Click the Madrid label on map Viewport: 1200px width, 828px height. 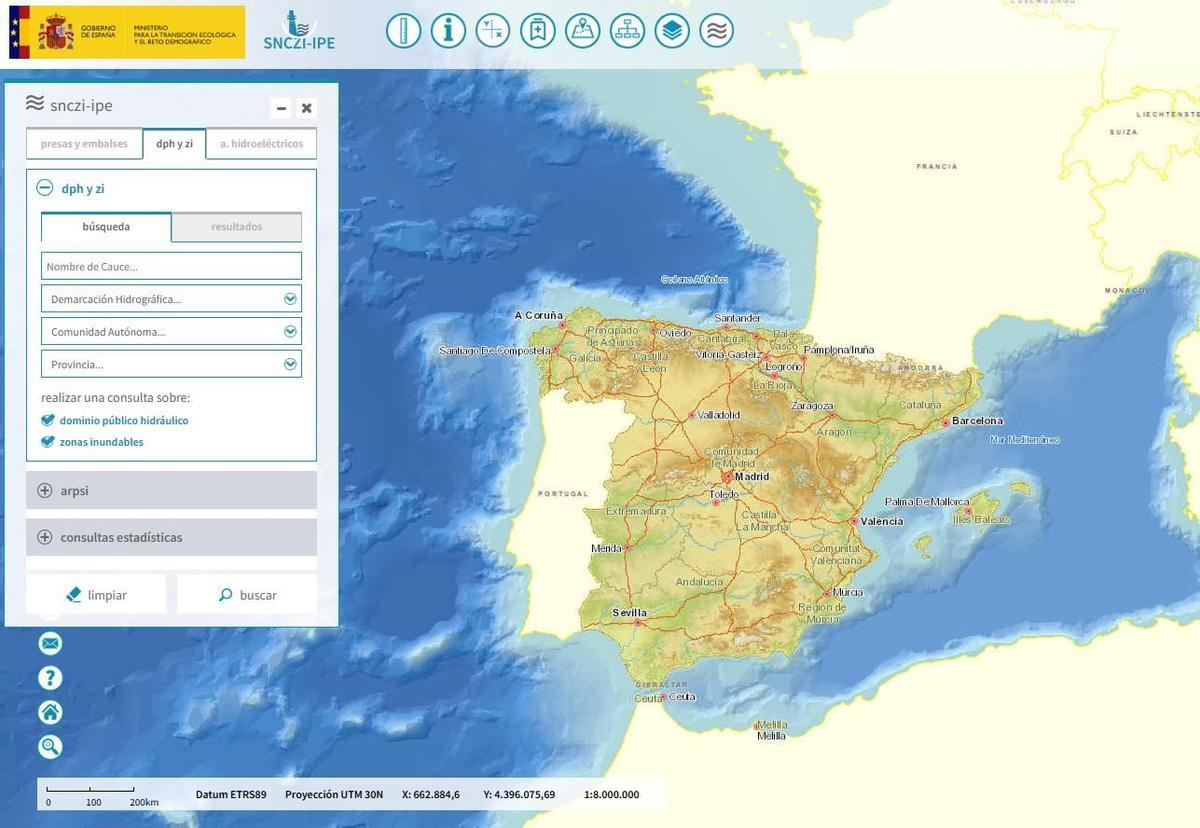click(752, 477)
